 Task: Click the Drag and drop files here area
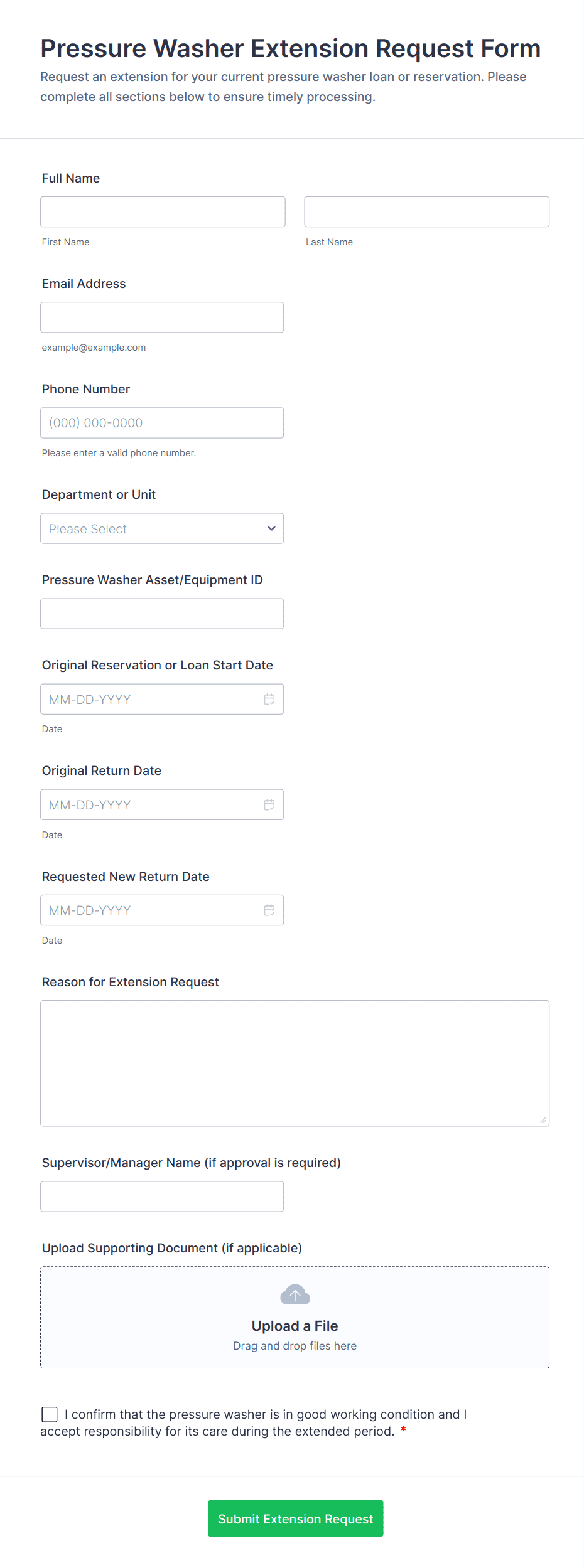point(295,1346)
